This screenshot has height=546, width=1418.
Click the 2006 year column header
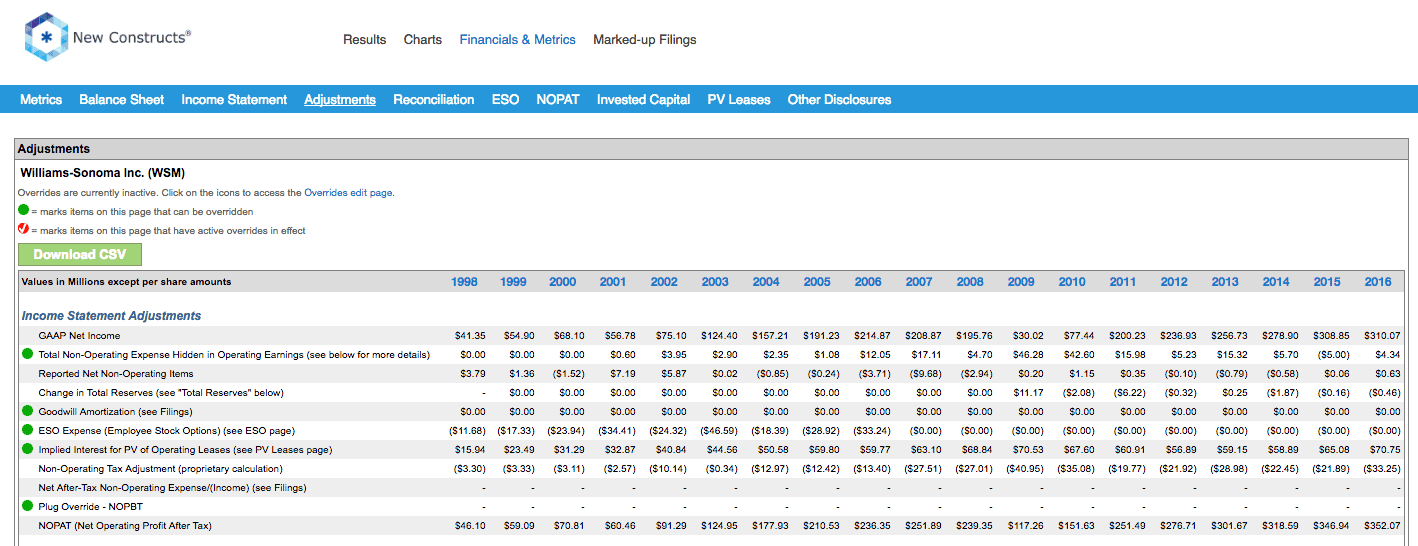click(868, 282)
